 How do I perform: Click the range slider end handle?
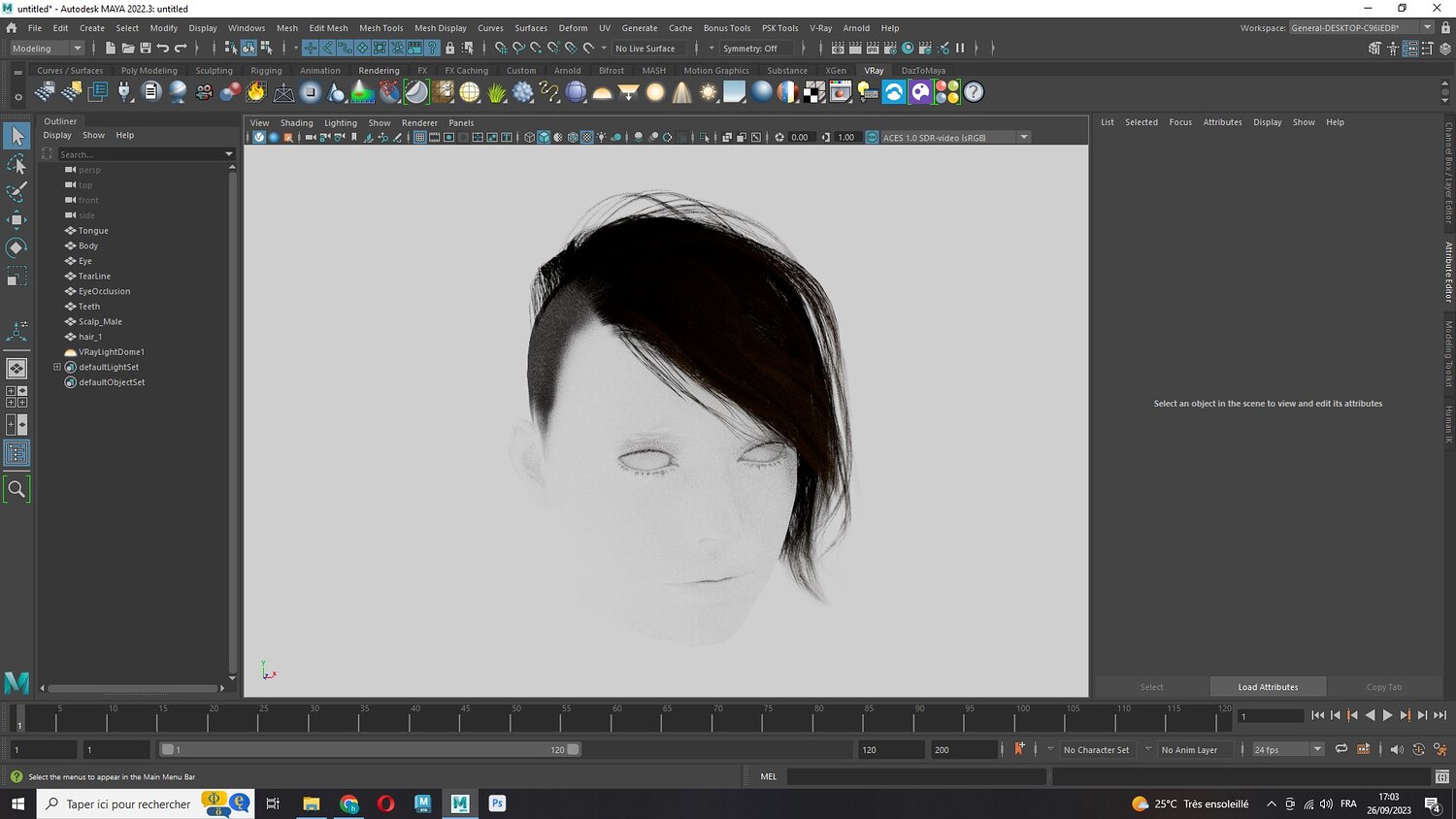coord(574,749)
